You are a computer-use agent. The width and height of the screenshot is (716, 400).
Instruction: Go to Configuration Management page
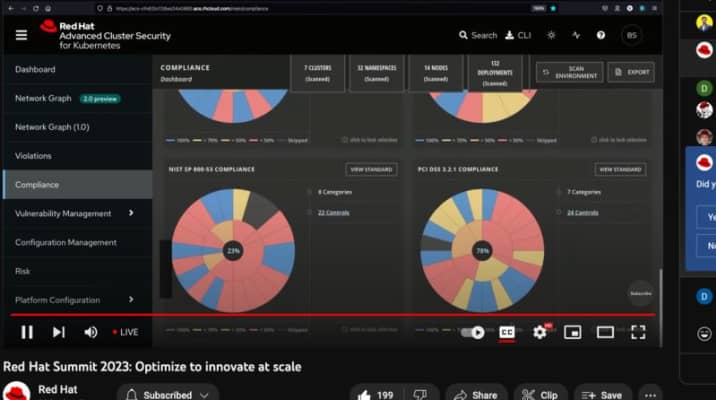tap(65, 242)
